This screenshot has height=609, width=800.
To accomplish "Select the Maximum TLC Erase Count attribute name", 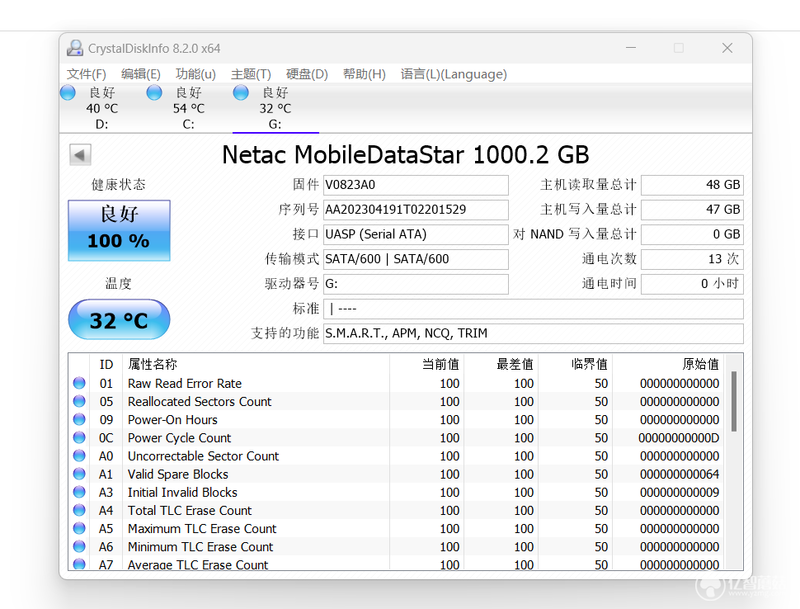I will coord(202,529).
